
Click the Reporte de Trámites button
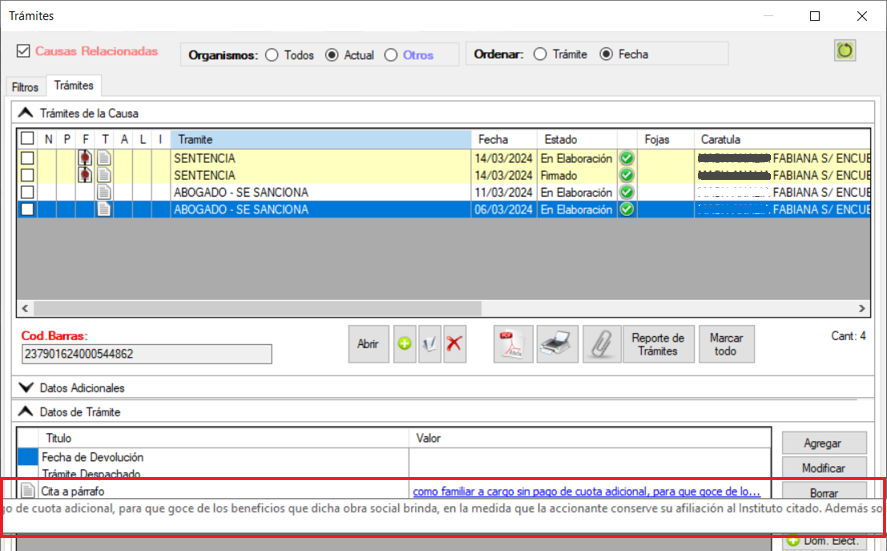657,344
